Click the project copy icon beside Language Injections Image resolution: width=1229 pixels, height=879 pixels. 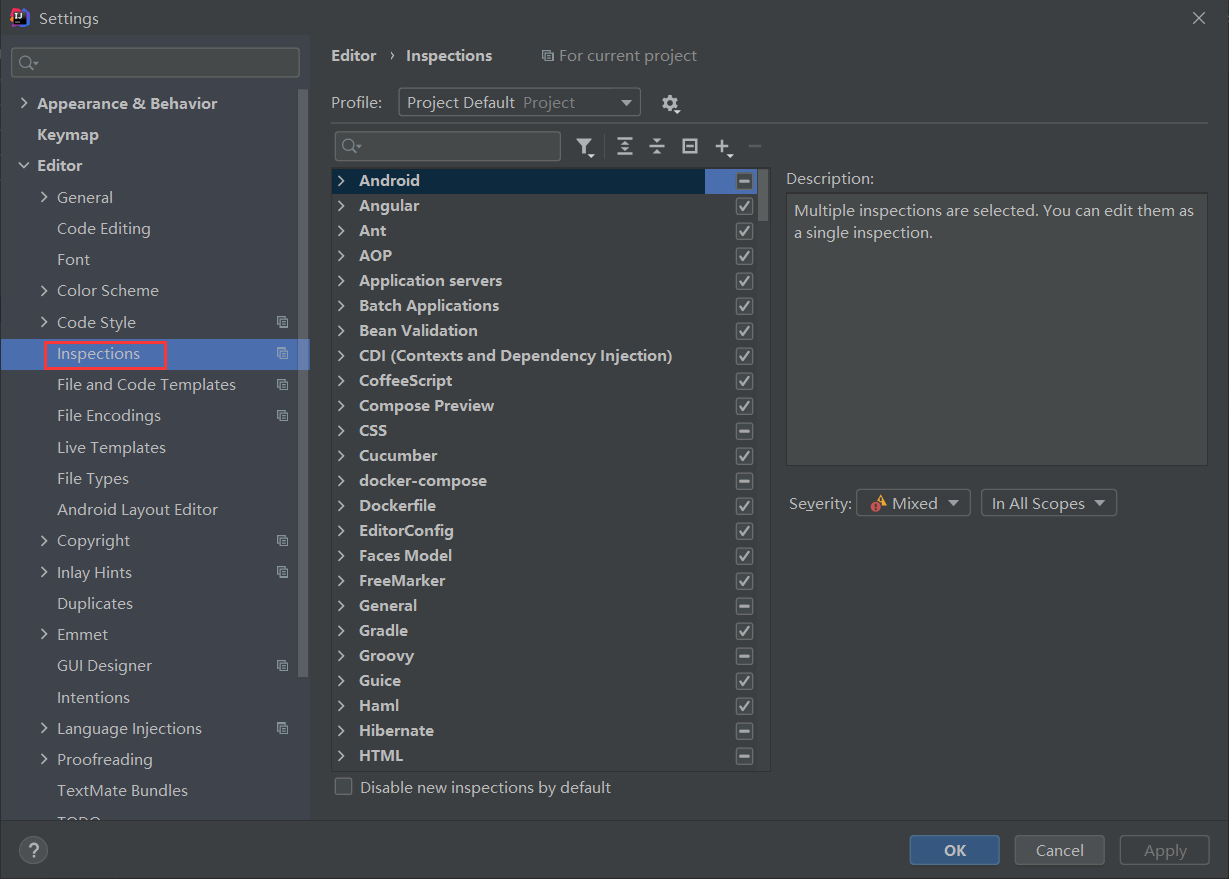point(283,728)
